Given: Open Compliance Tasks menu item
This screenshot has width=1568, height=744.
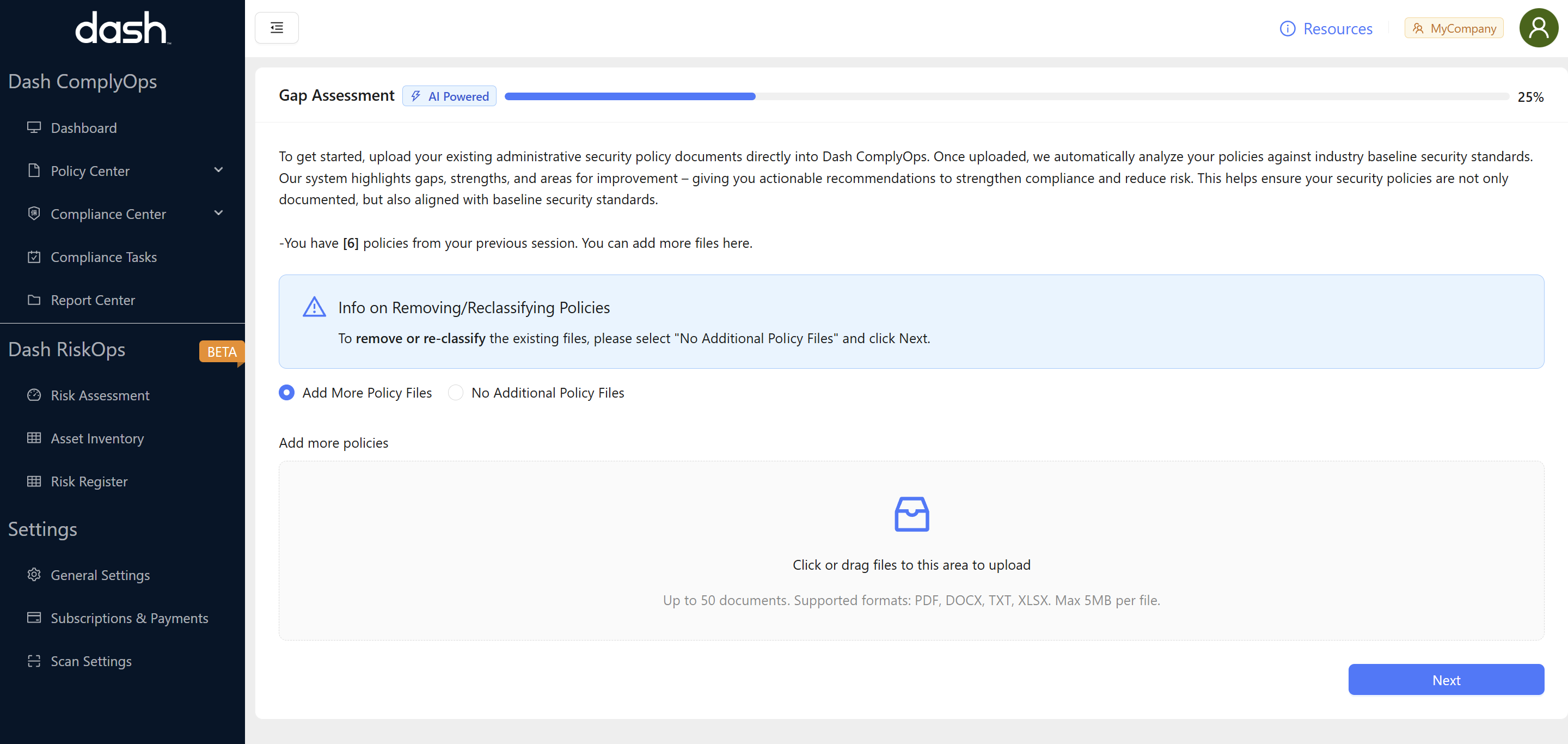Looking at the screenshot, I should 103,257.
